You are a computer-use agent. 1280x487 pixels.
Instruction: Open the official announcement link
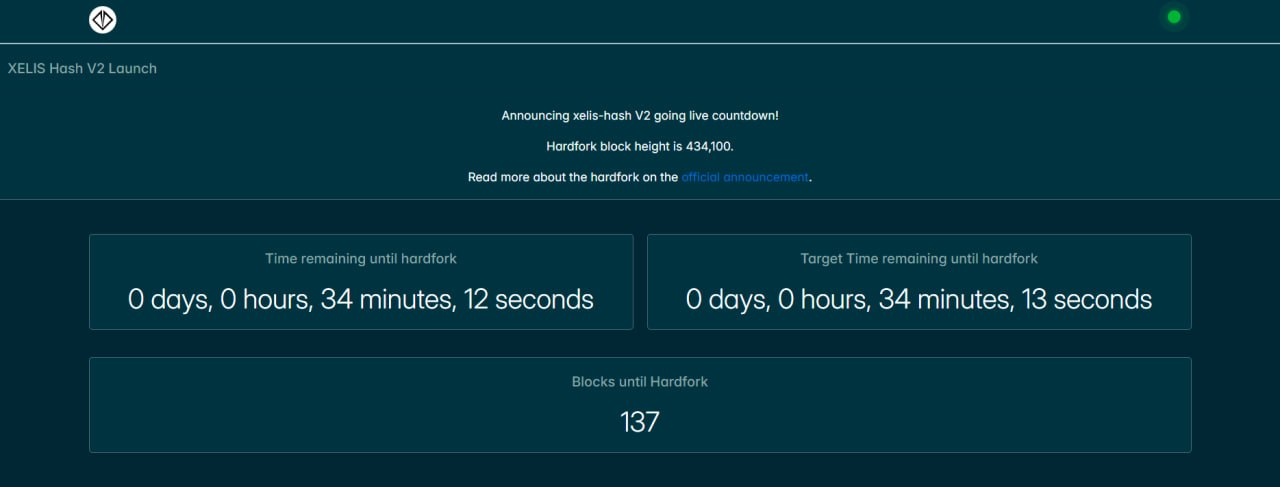click(744, 177)
